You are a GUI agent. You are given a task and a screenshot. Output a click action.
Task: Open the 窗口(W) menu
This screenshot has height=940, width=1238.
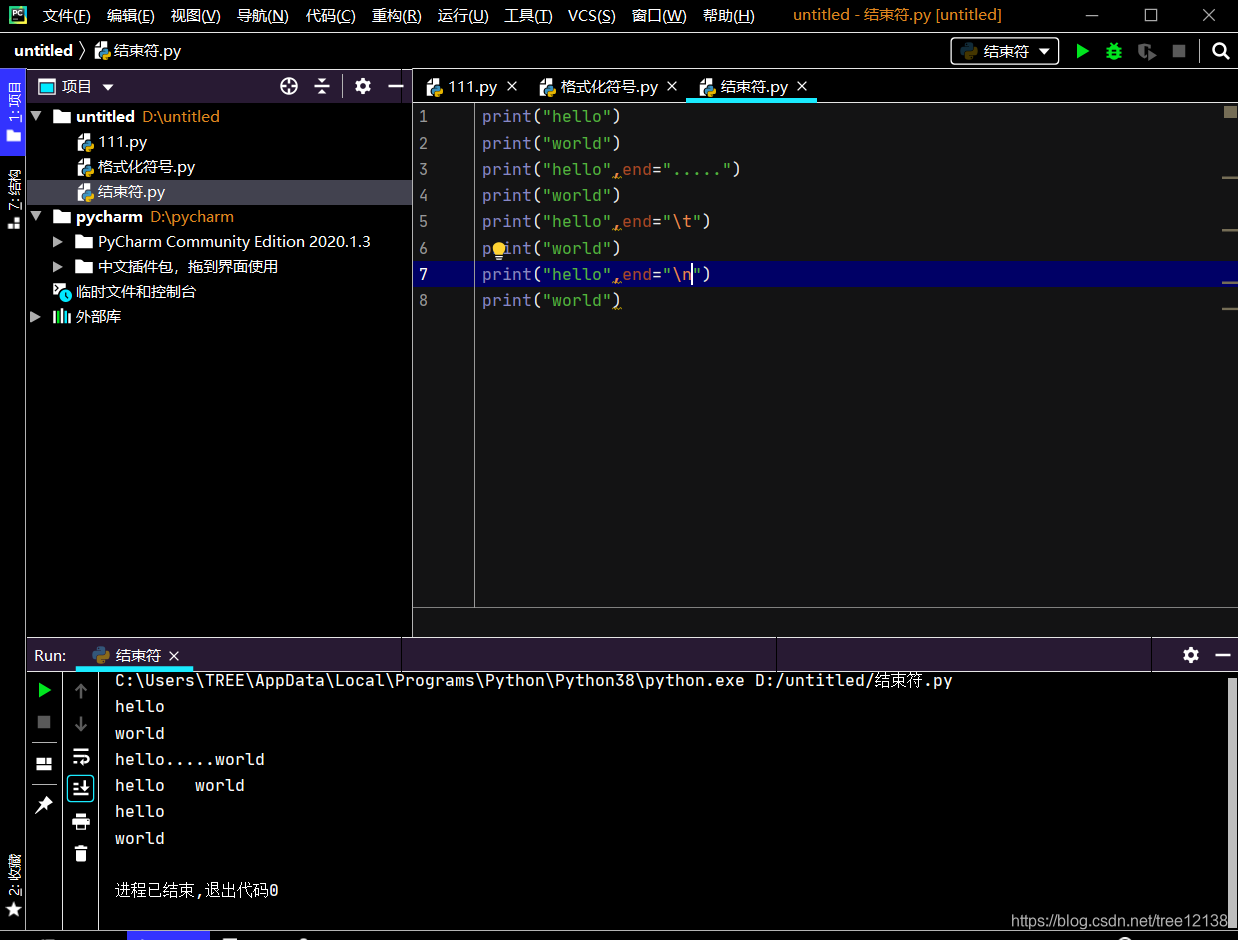pyautogui.click(x=659, y=15)
